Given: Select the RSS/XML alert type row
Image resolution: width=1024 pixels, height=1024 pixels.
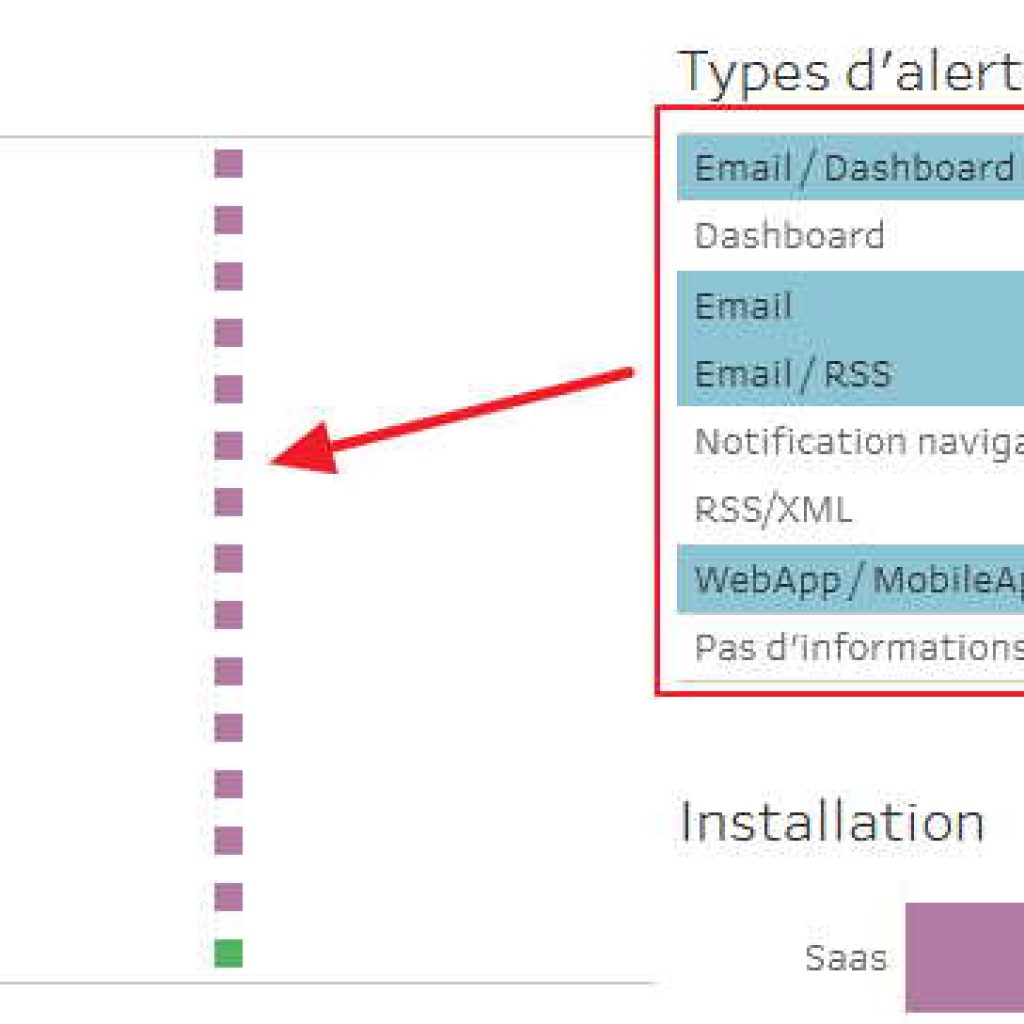Looking at the screenshot, I should (x=850, y=510).
